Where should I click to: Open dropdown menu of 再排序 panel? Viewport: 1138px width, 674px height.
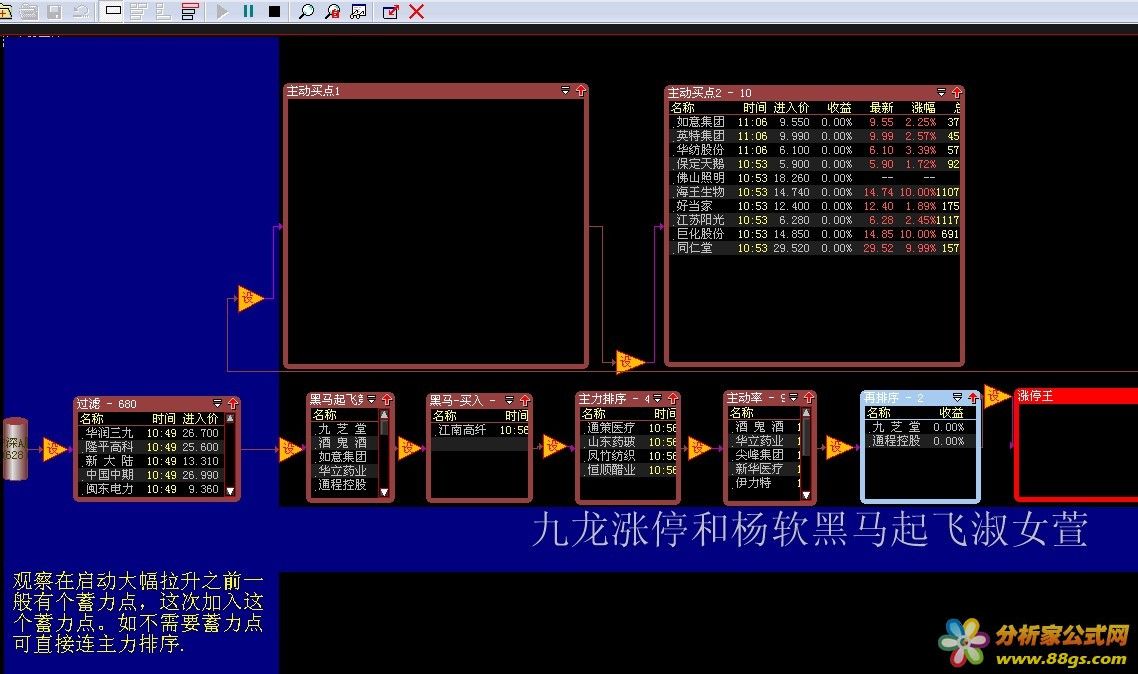tap(957, 398)
